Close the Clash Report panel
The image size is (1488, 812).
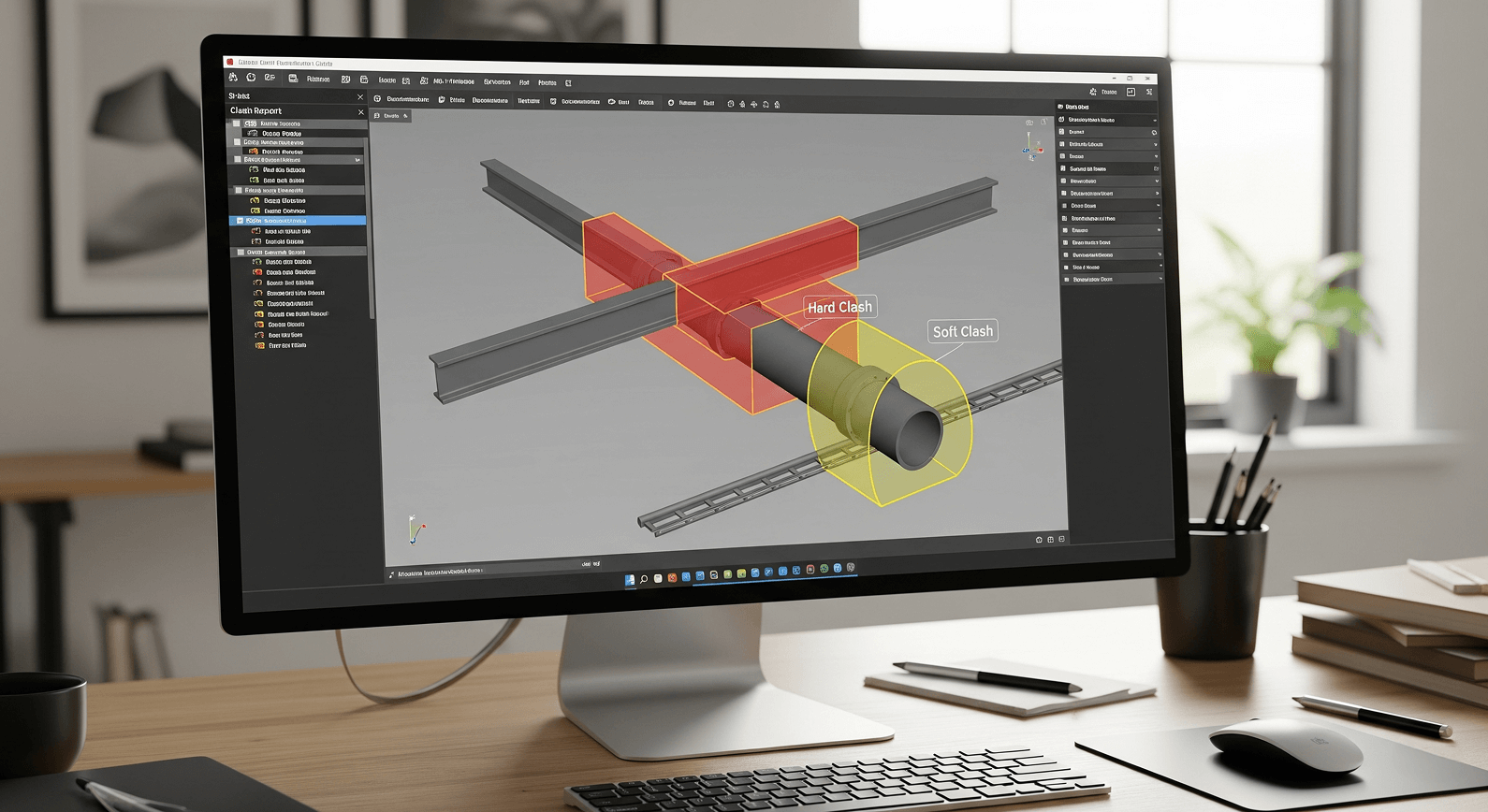click(361, 112)
